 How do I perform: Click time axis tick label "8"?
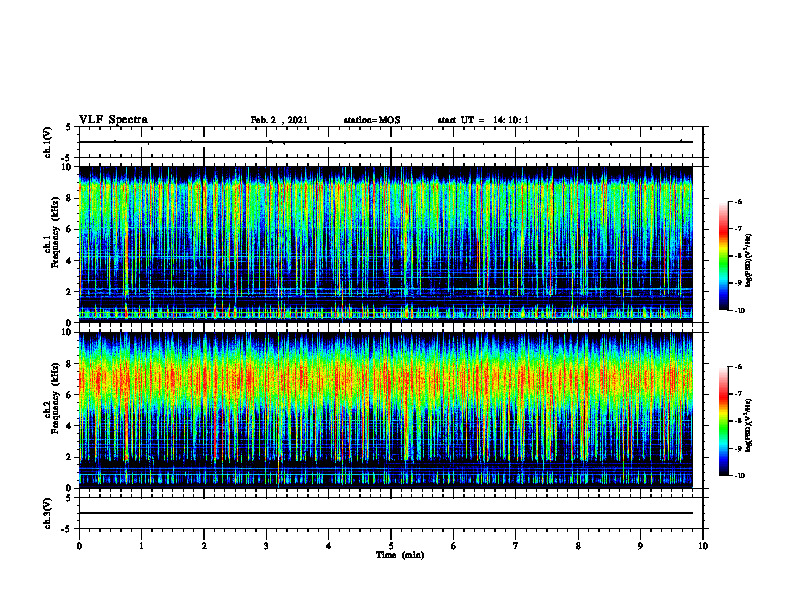pos(578,546)
